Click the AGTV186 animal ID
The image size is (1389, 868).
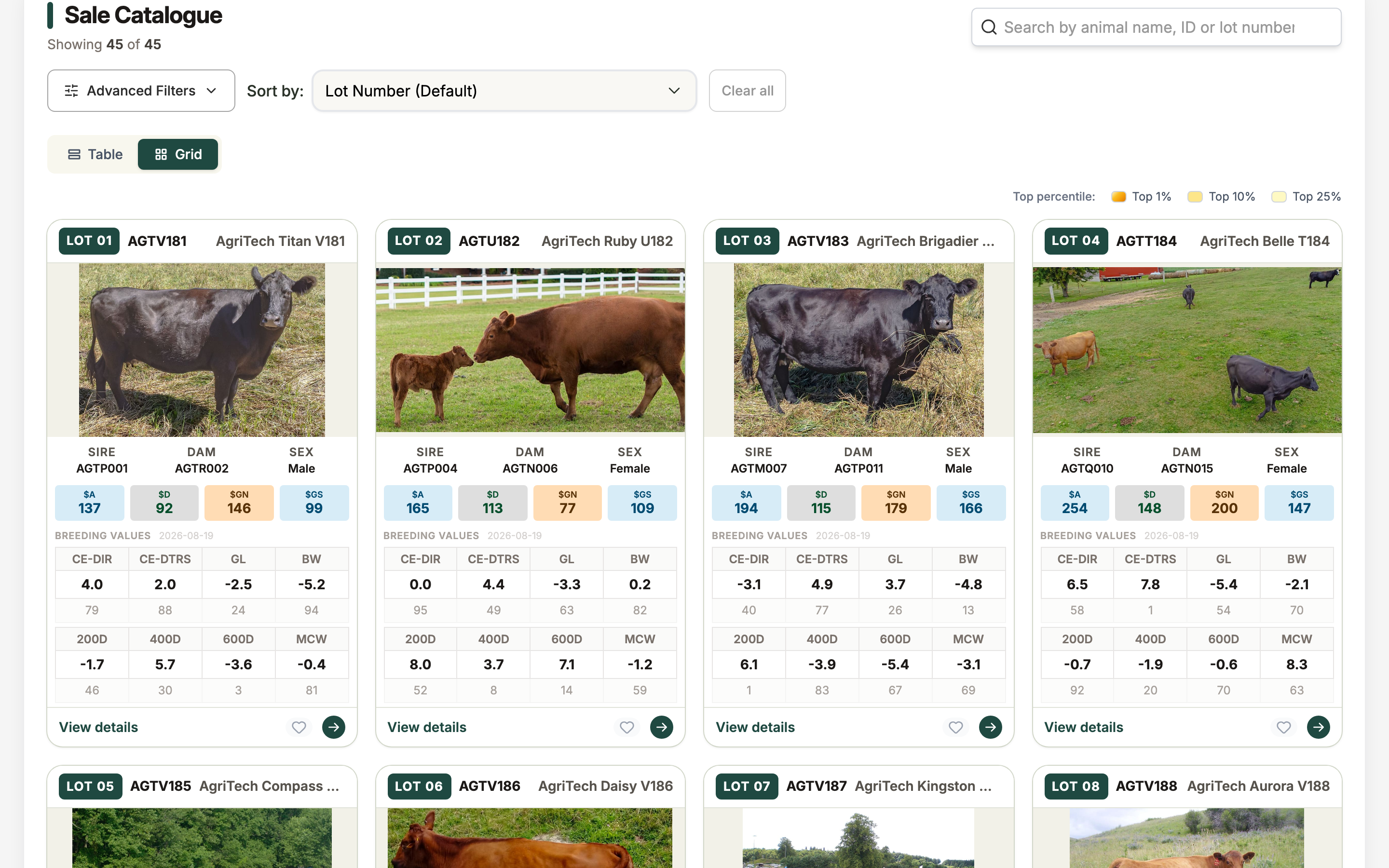coord(490,787)
